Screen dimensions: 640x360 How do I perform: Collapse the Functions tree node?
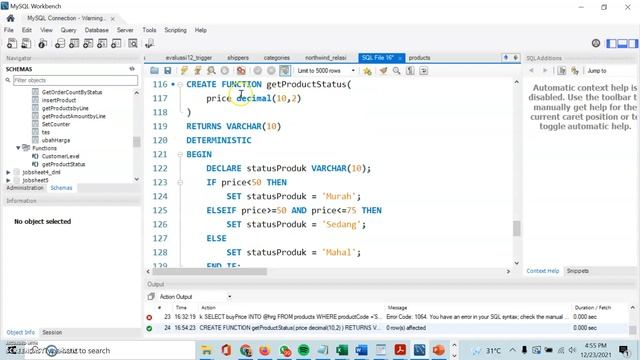18,148
